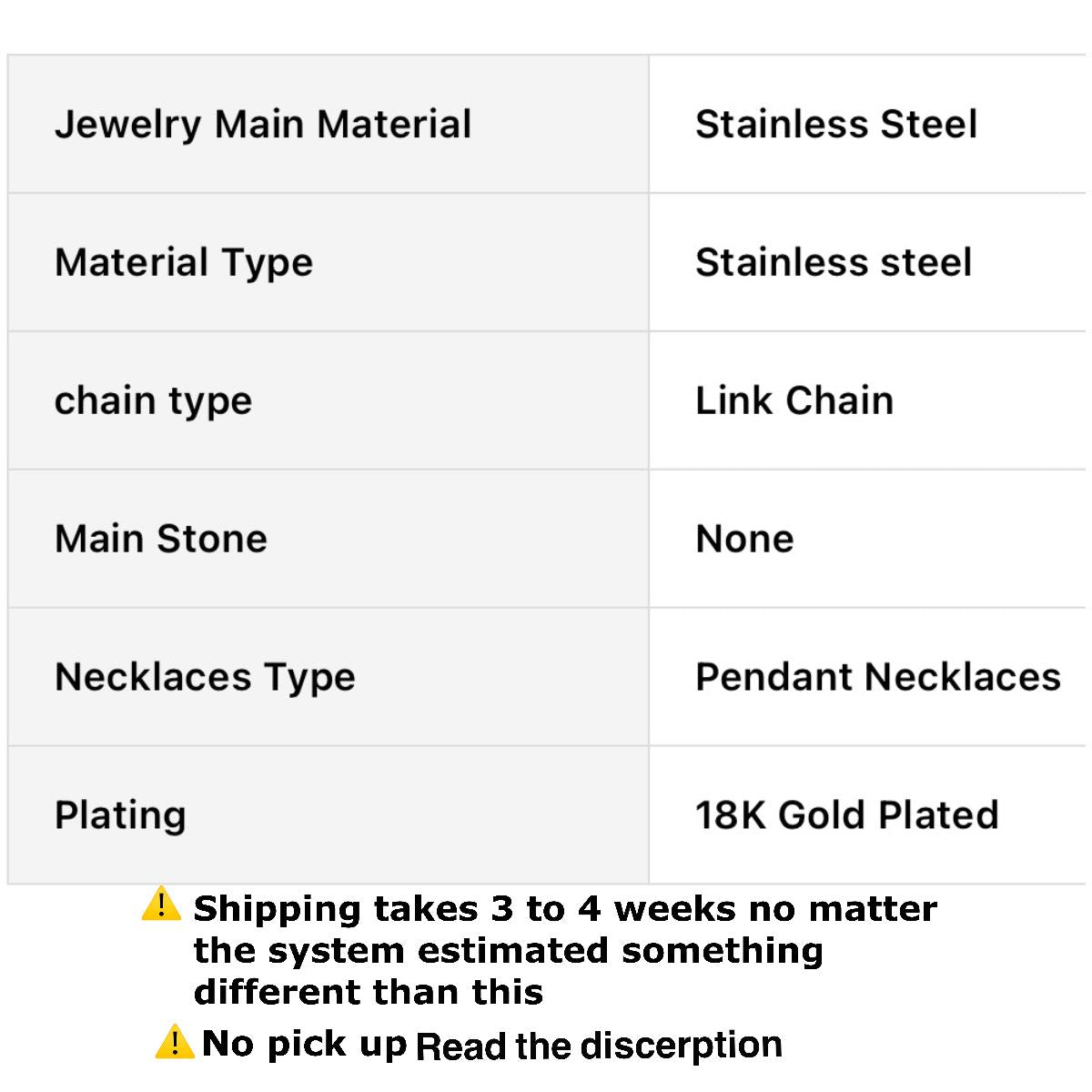Select the 'Material Type' label cell

click(x=184, y=263)
